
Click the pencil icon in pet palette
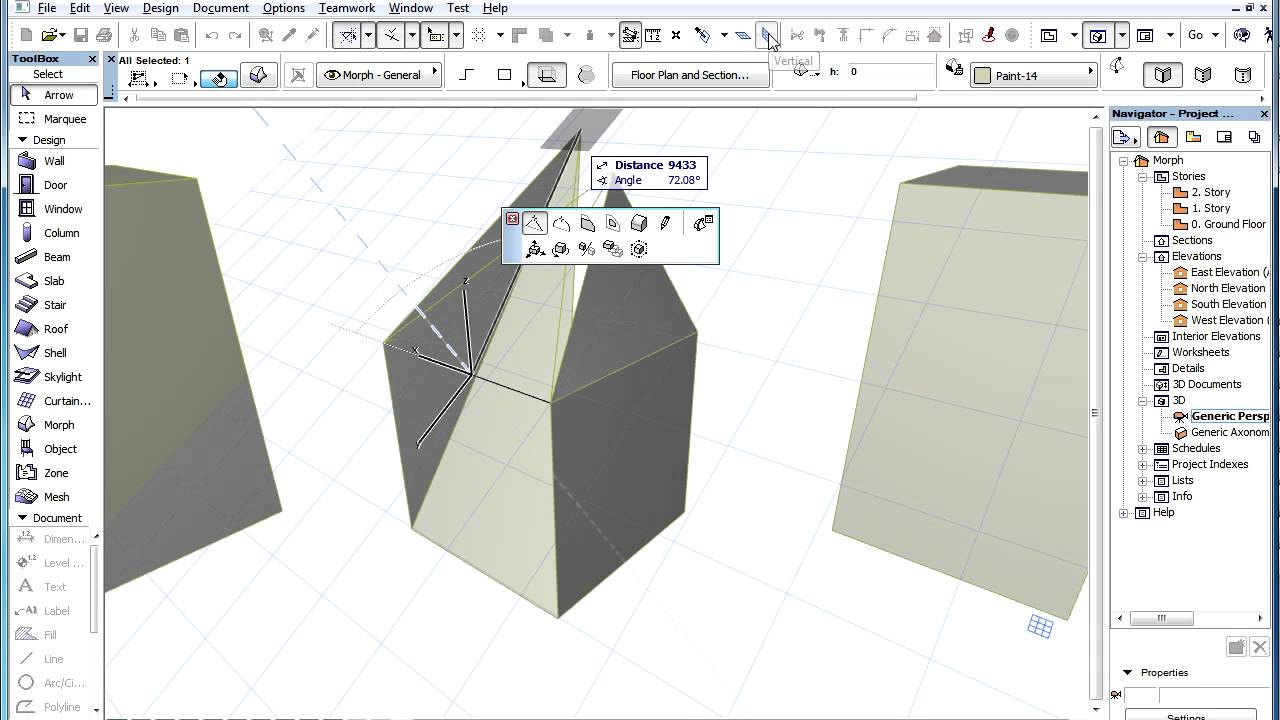tap(665, 223)
